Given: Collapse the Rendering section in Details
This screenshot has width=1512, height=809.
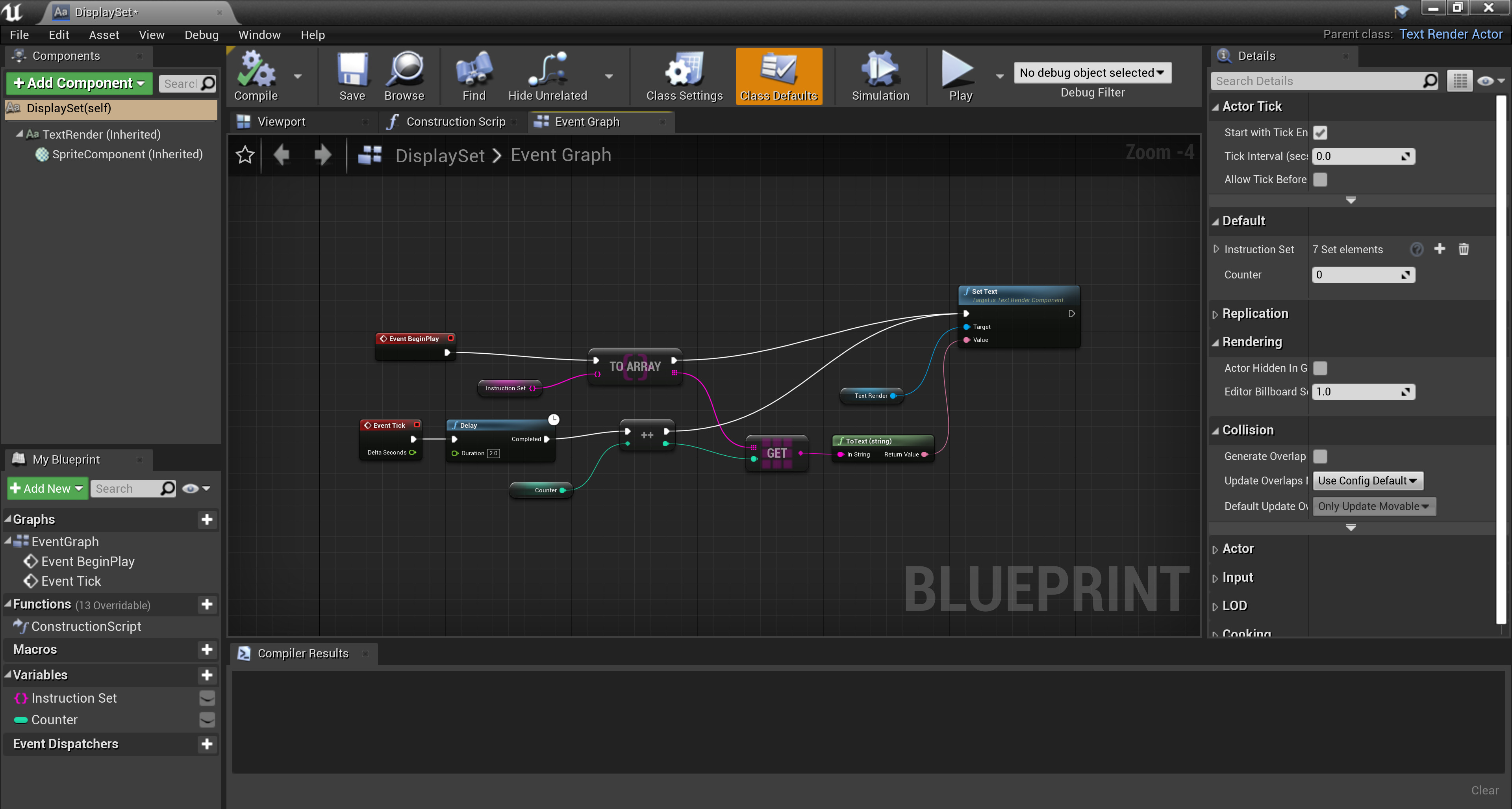Looking at the screenshot, I should 1216,342.
